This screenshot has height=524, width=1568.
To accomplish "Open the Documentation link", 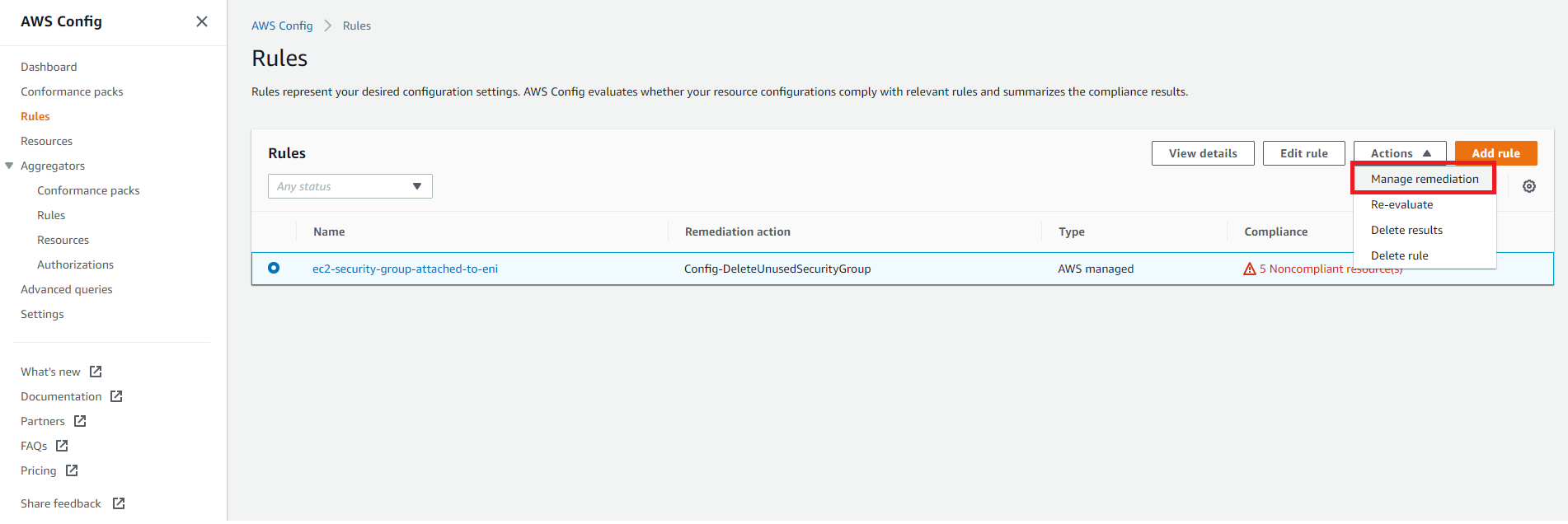I will tap(61, 396).
